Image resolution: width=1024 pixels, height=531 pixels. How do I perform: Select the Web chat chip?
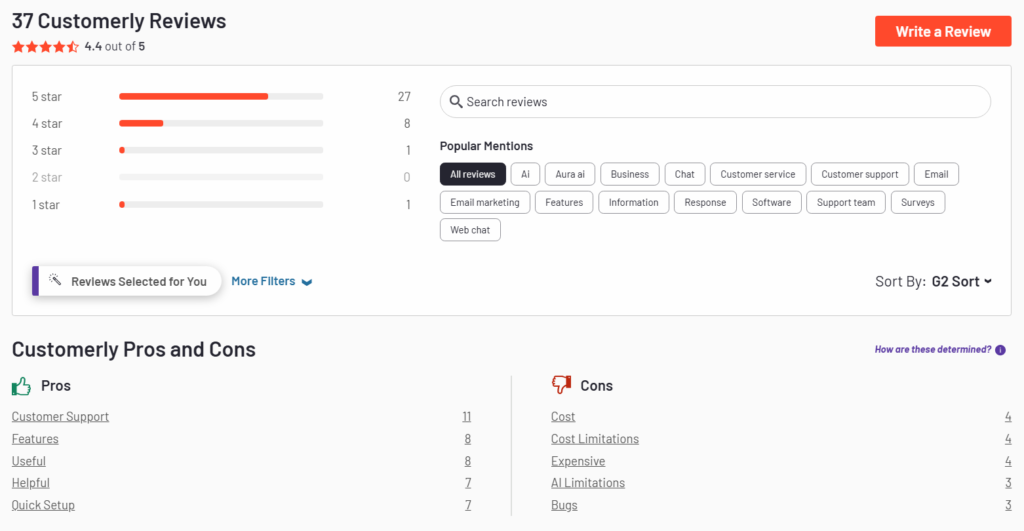click(x=470, y=230)
